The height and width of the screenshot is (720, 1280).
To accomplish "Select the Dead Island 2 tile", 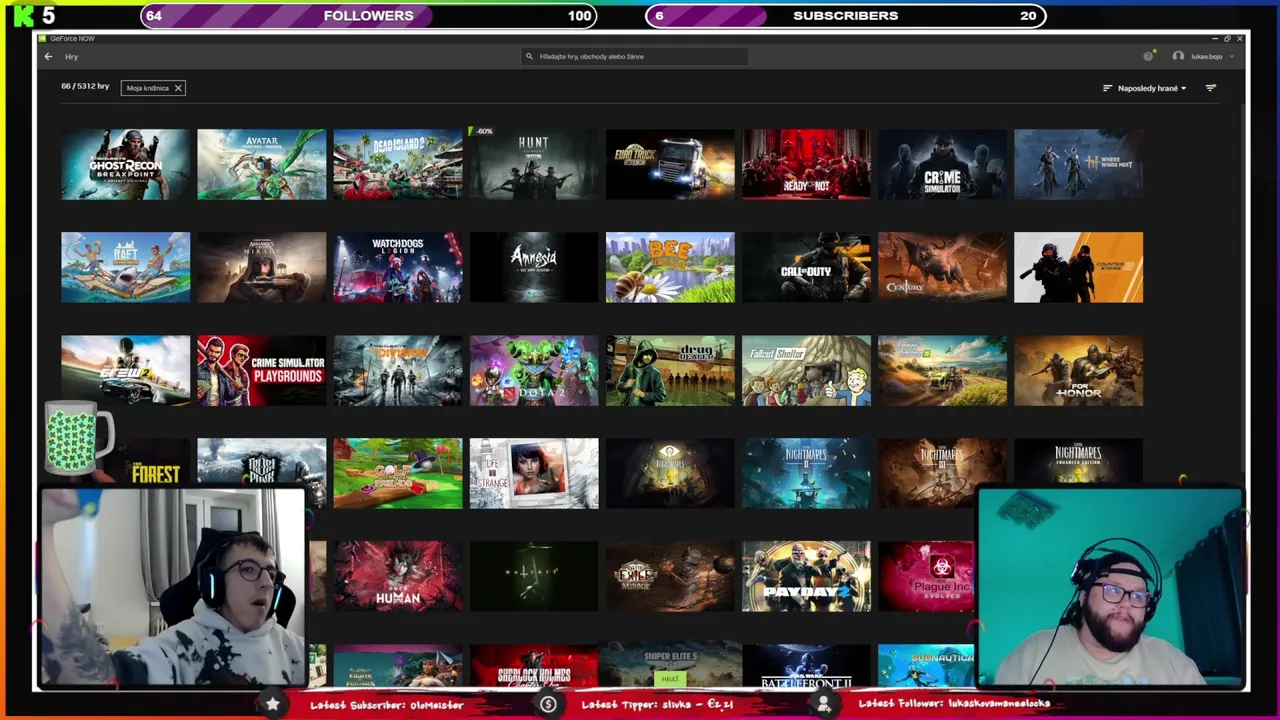I will [398, 164].
